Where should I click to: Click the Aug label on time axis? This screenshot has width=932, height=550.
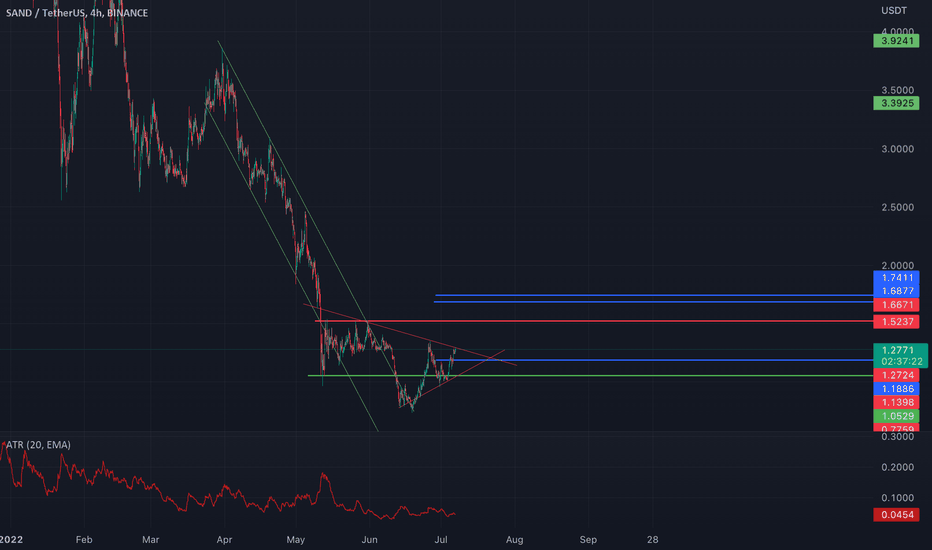click(x=514, y=540)
